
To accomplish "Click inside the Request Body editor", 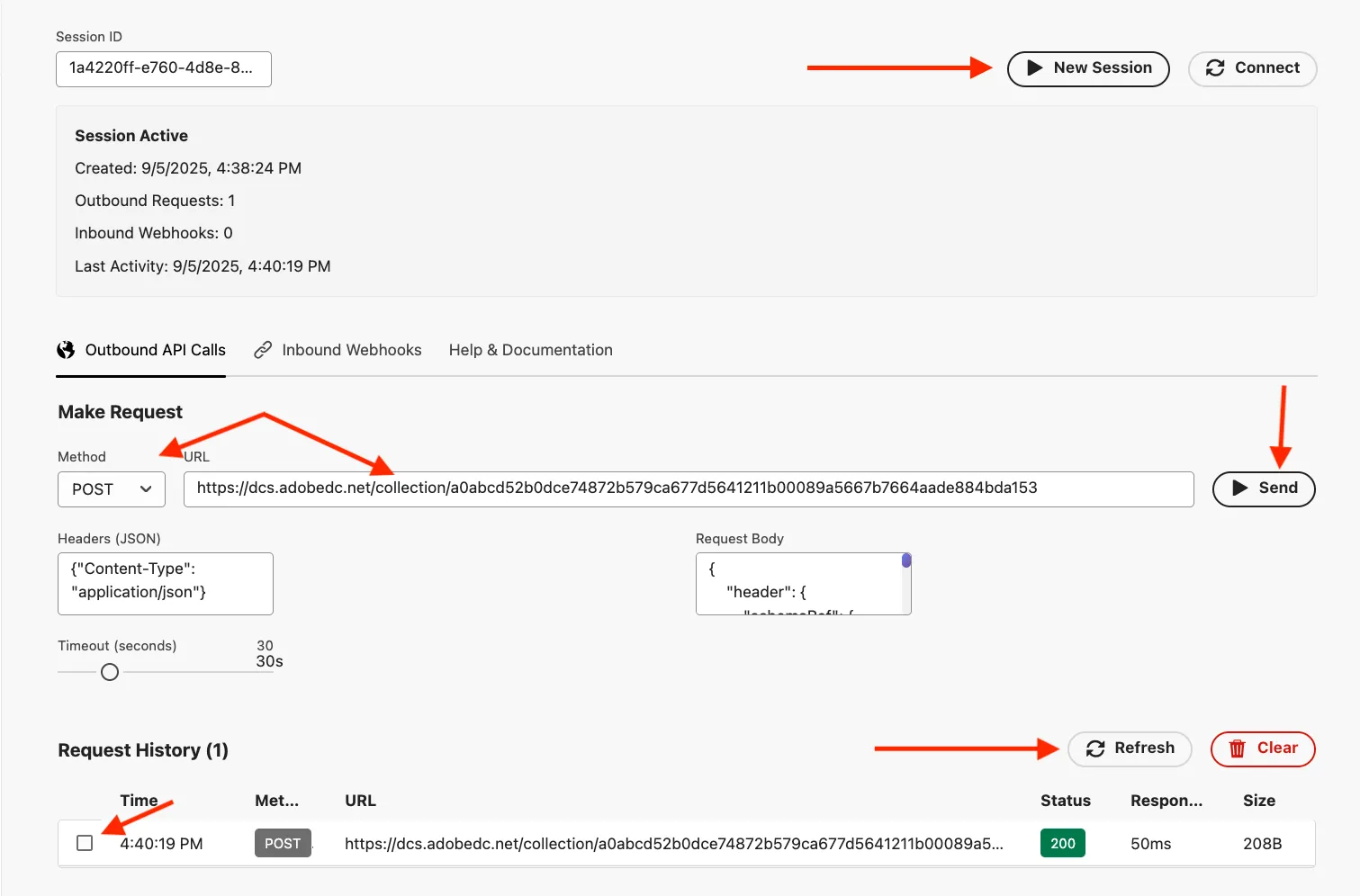I will pyautogui.click(x=804, y=584).
